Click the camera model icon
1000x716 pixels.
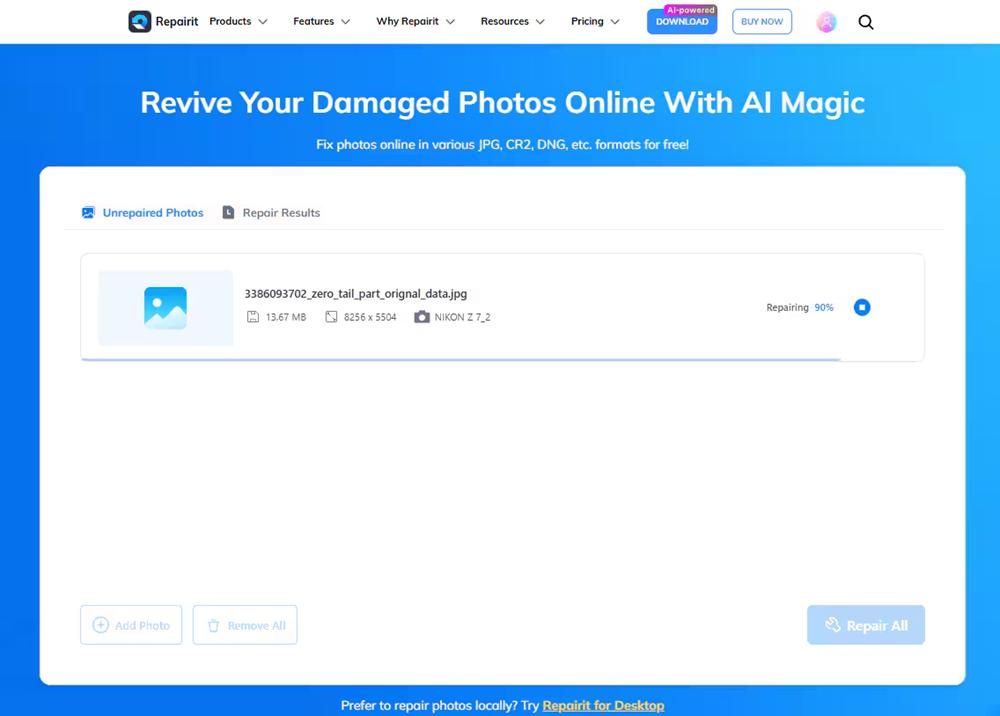coord(422,317)
